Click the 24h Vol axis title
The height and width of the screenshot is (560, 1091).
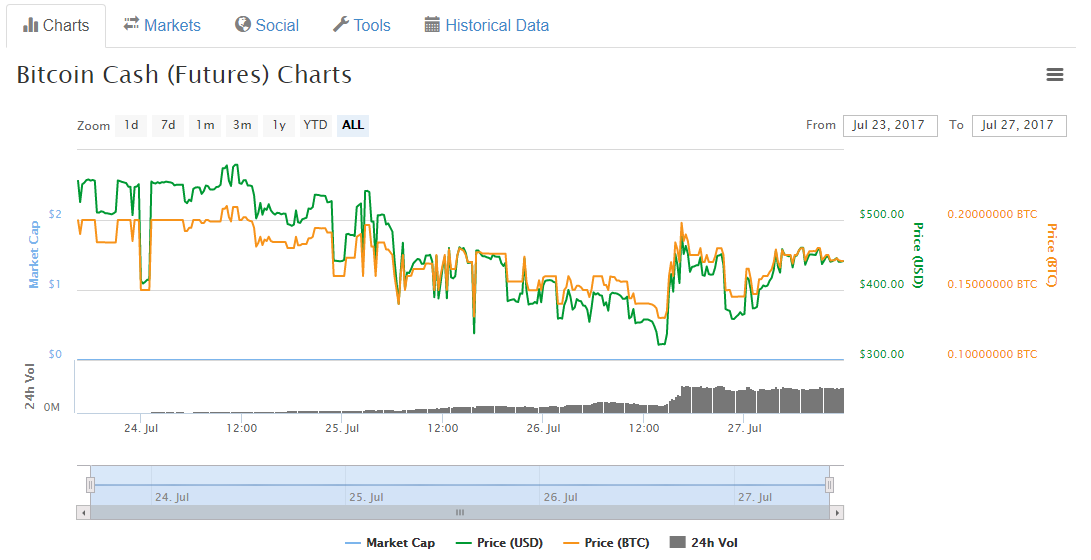point(30,386)
